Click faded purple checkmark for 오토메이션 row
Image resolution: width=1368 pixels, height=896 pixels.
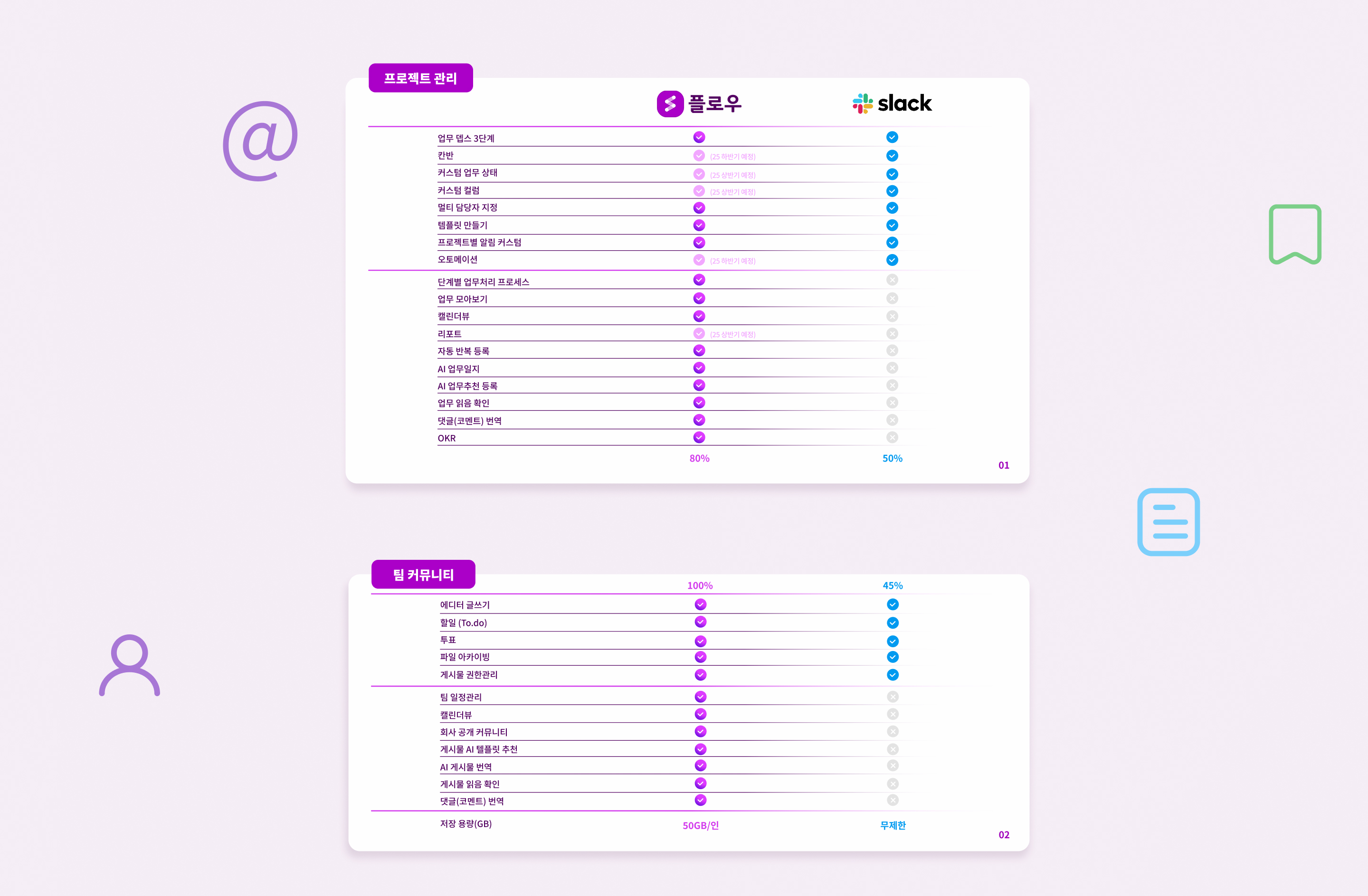[x=699, y=260]
